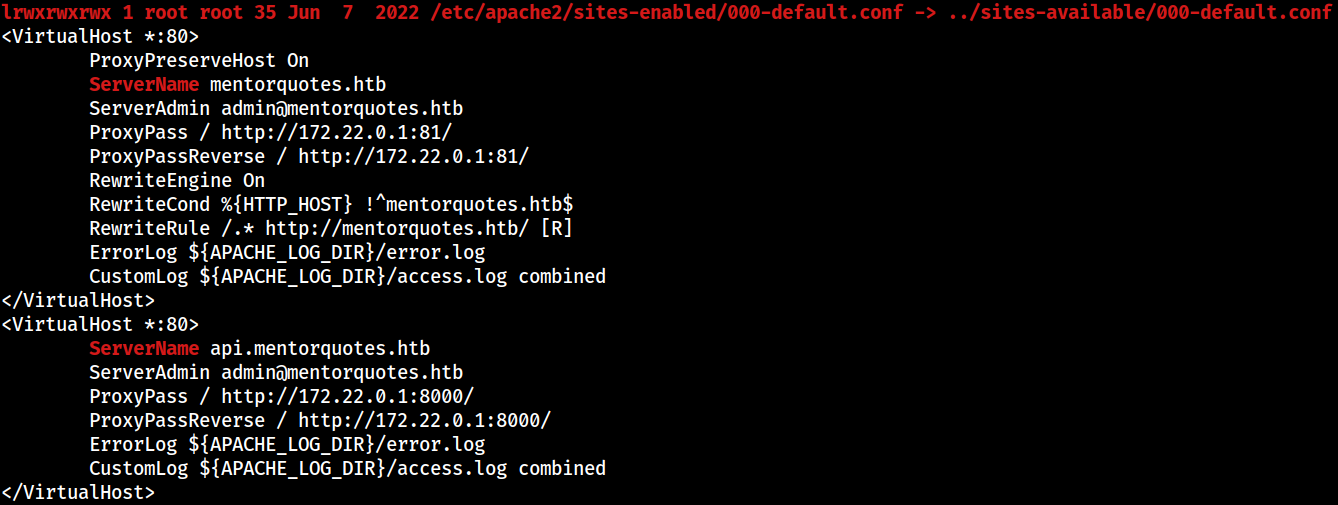Click api.mentorquotes.htb hostname text
Screen dimensions: 1338x505
coord(320,348)
